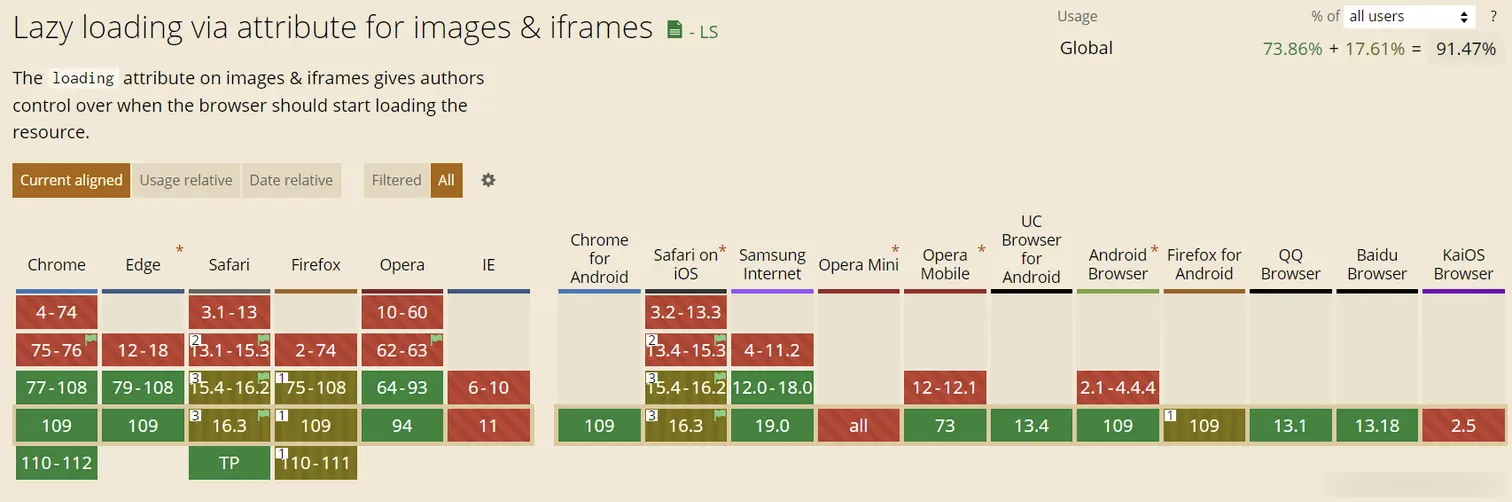Switch to Usage relative view
The width and height of the screenshot is (1512, 502).
[186, 180]
